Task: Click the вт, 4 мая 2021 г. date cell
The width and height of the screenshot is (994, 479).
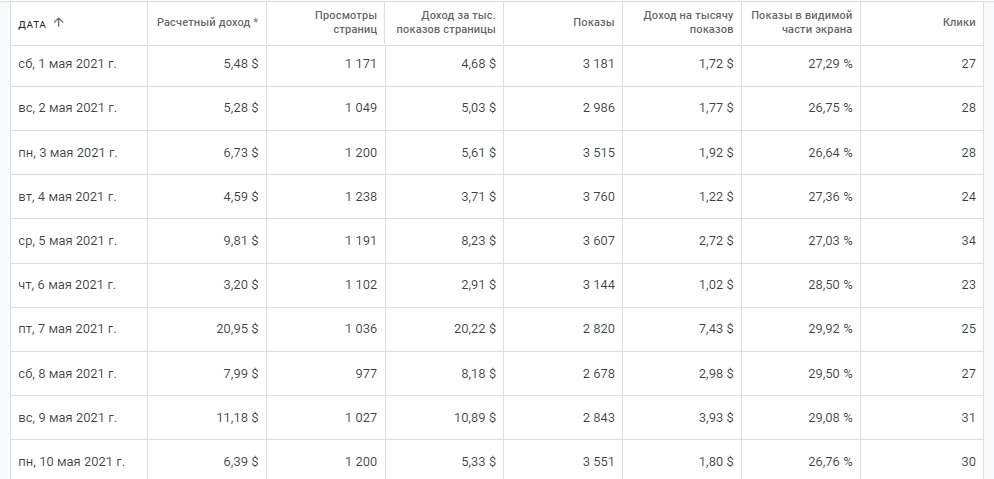Action: (68, 197)
